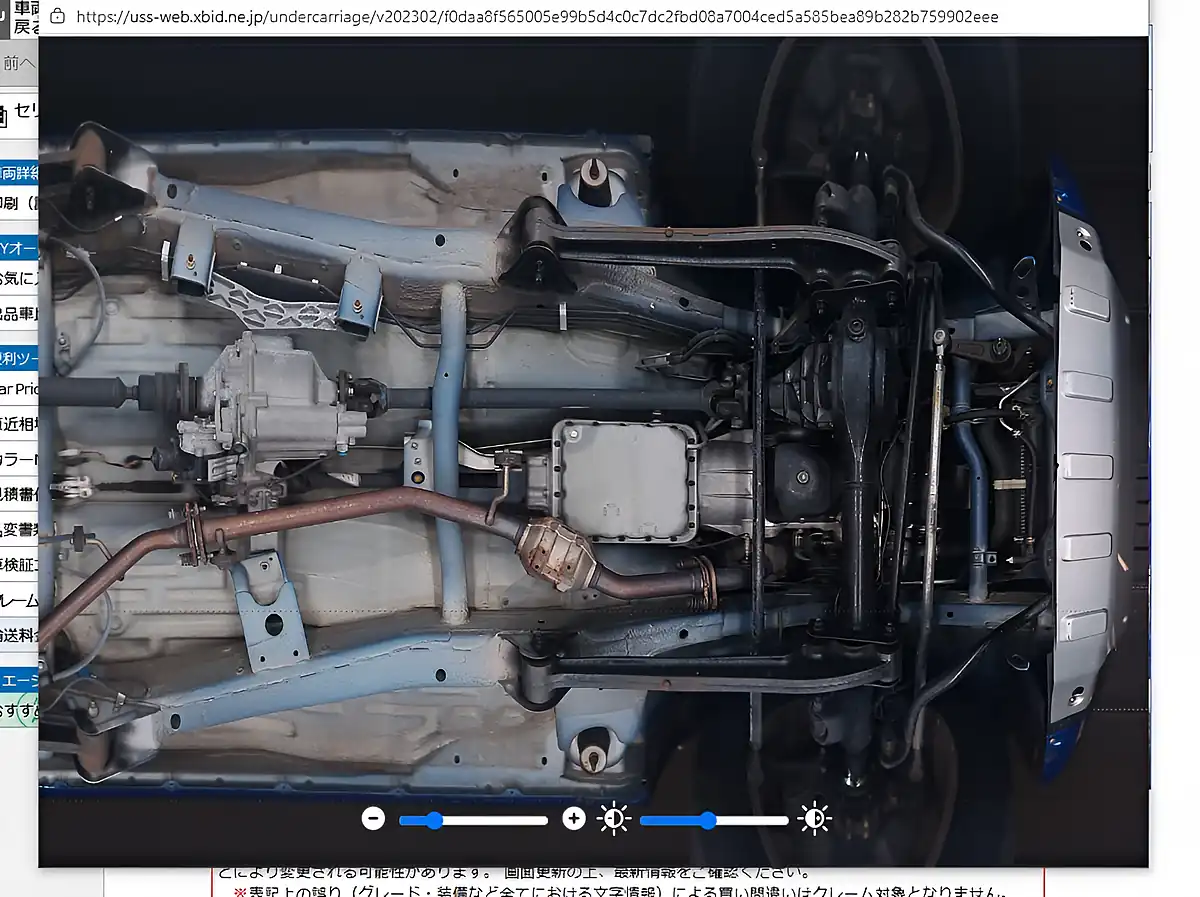Open the Car Price item in sidebar
1200x897 pixels.
pos(19,388)
